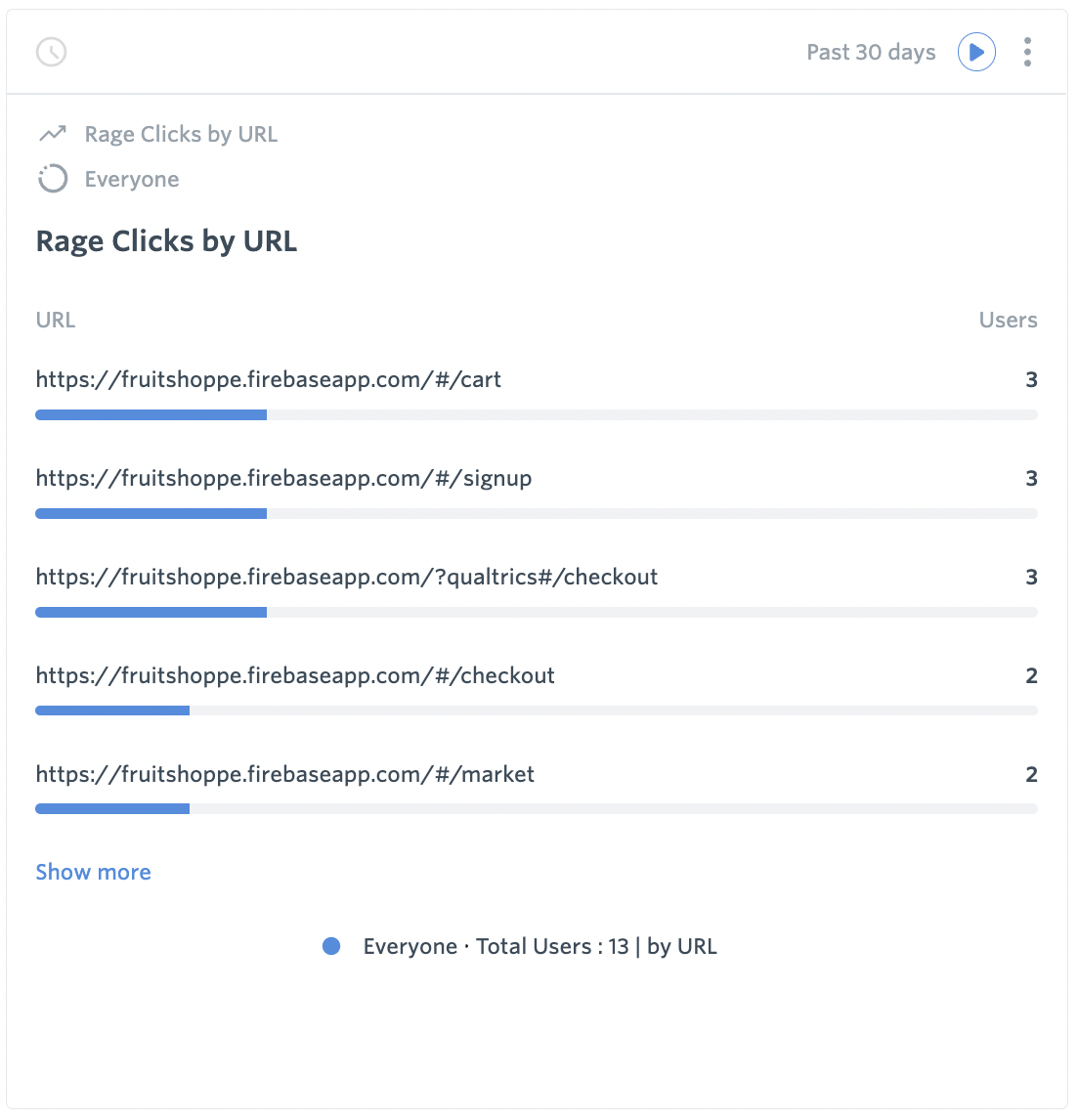Click the Rage Clicks by URL metric label
1079x1120 pixels.
(180, 134)
